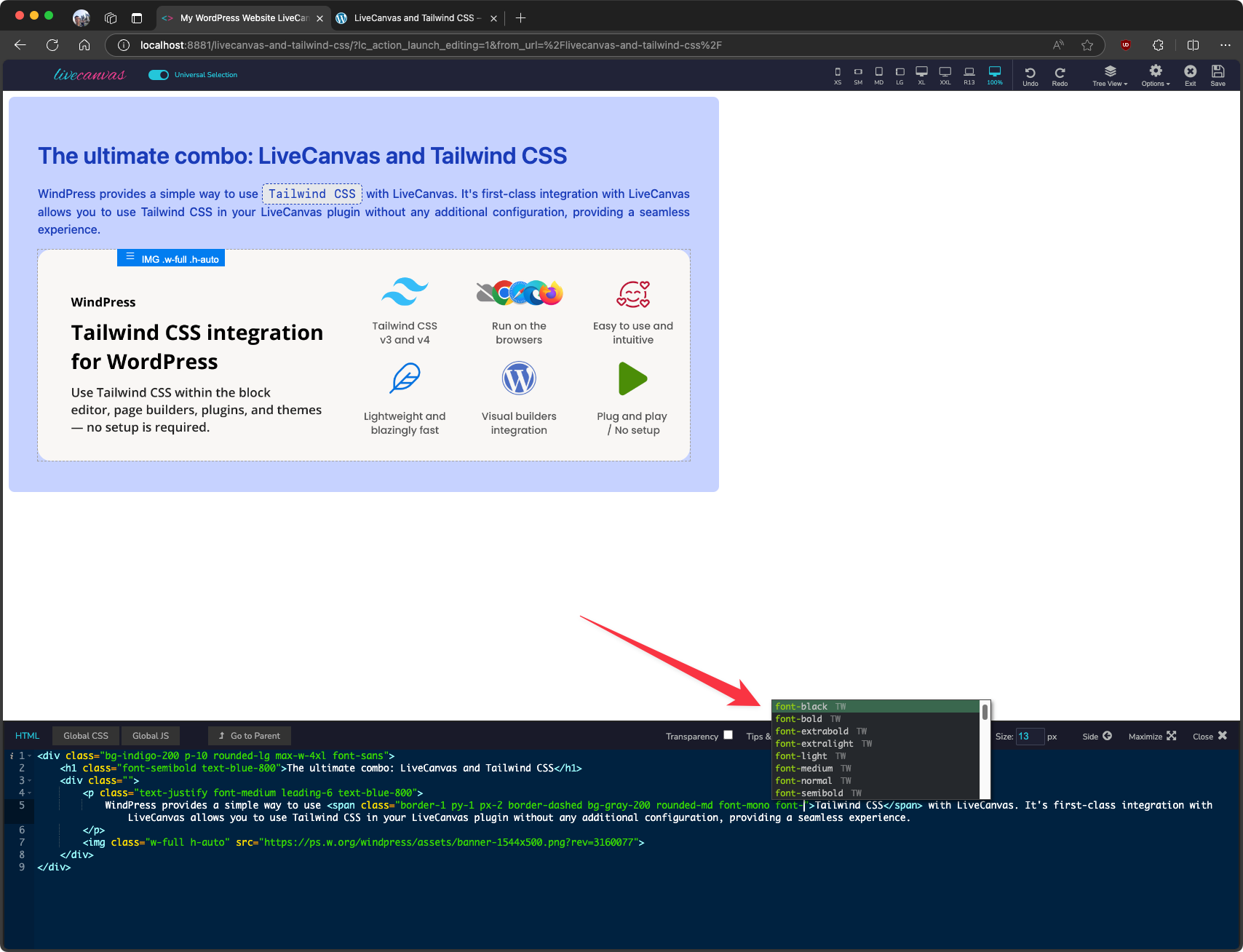
Task: Toggle editor Side position
Action: point(1097,736)
